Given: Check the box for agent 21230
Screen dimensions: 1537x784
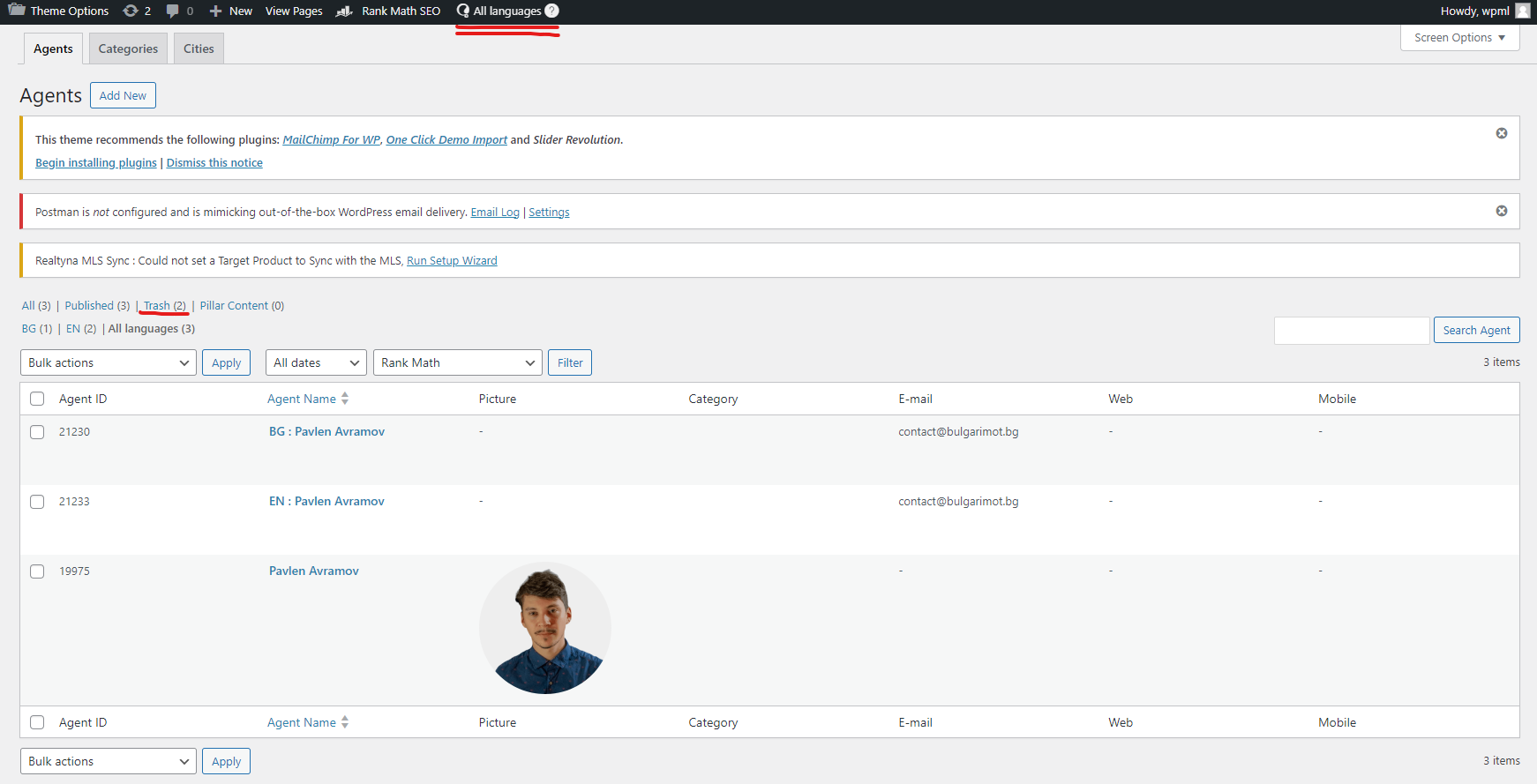Looking at the screenshot, I should [x=37, y=432].
